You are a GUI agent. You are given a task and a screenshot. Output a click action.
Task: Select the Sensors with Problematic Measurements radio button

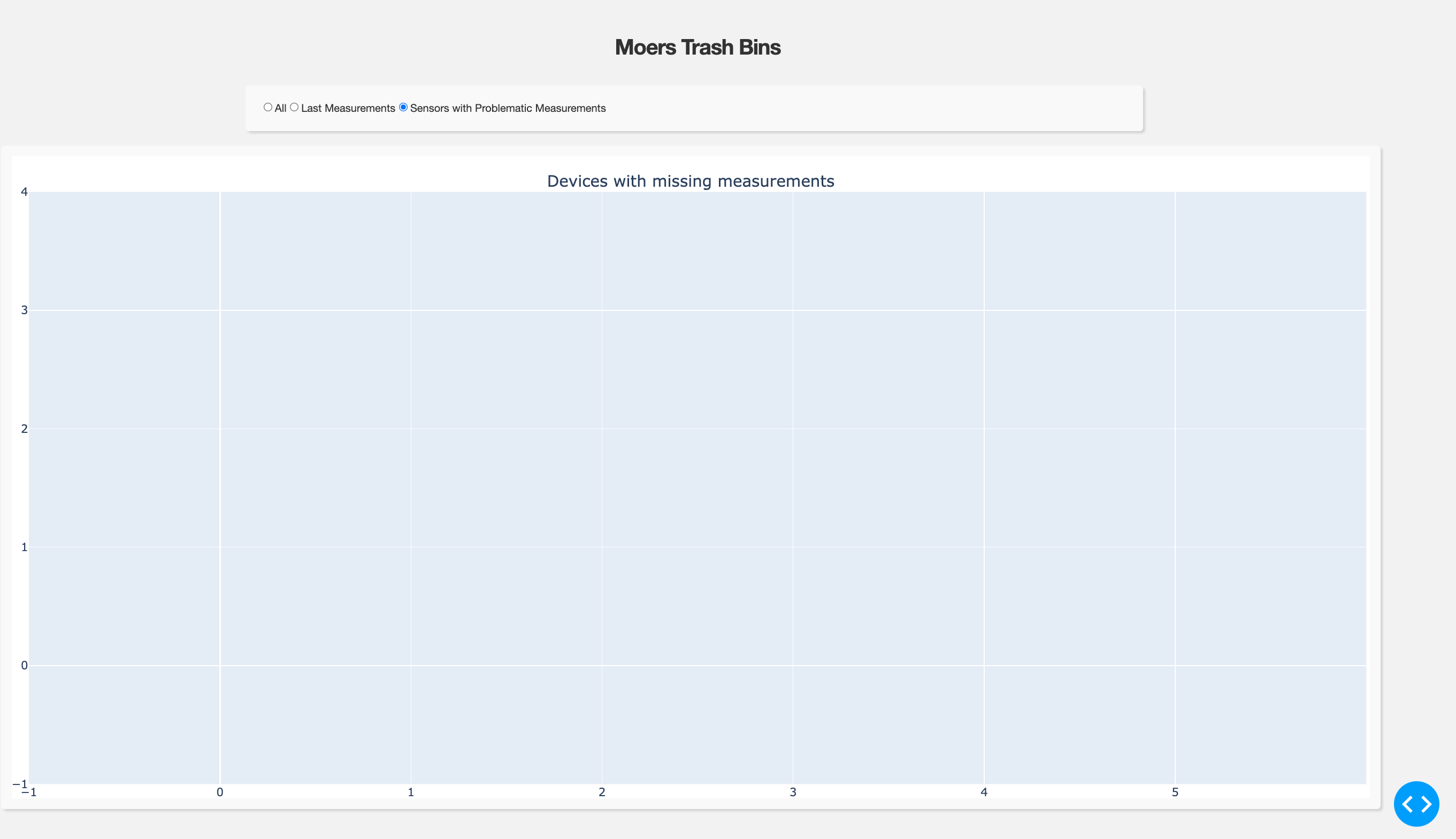coord(403,107)
